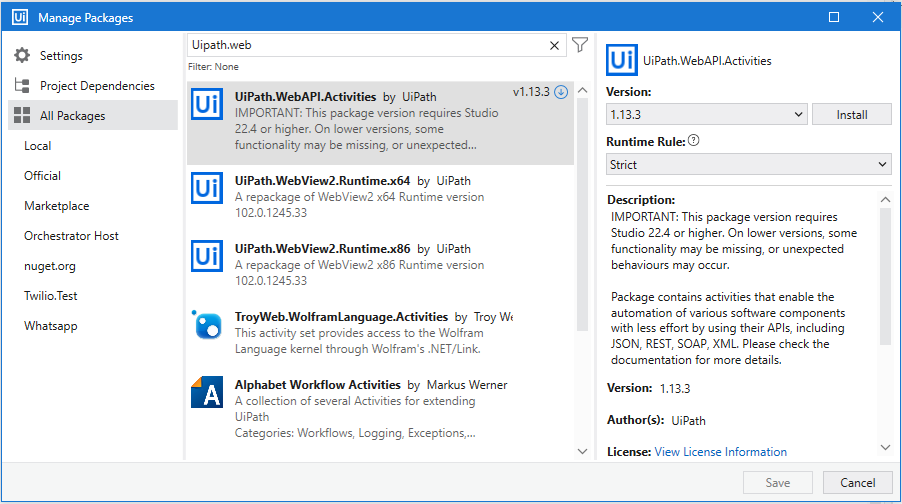
Task: Select Alphabet Workflow Activities package title
Action: click(318, 384)
